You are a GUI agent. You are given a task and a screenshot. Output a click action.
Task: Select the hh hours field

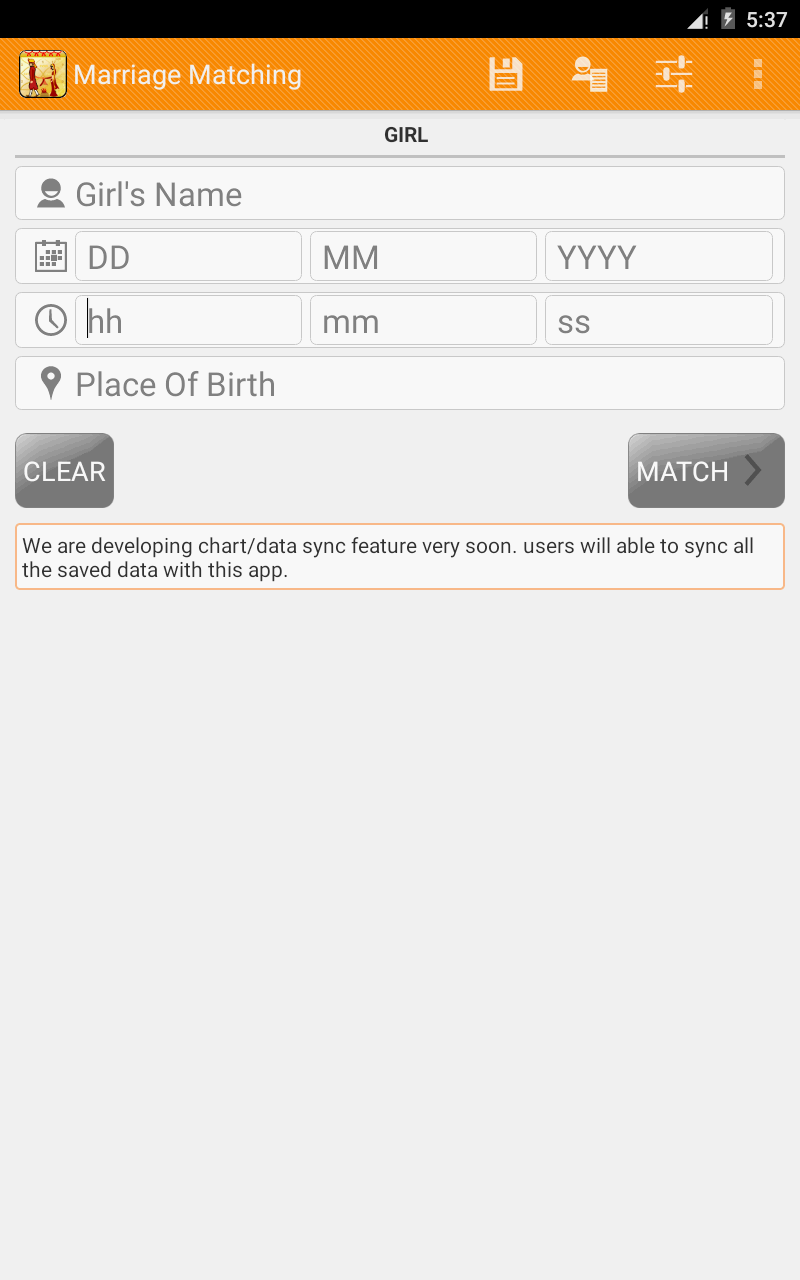188,320
